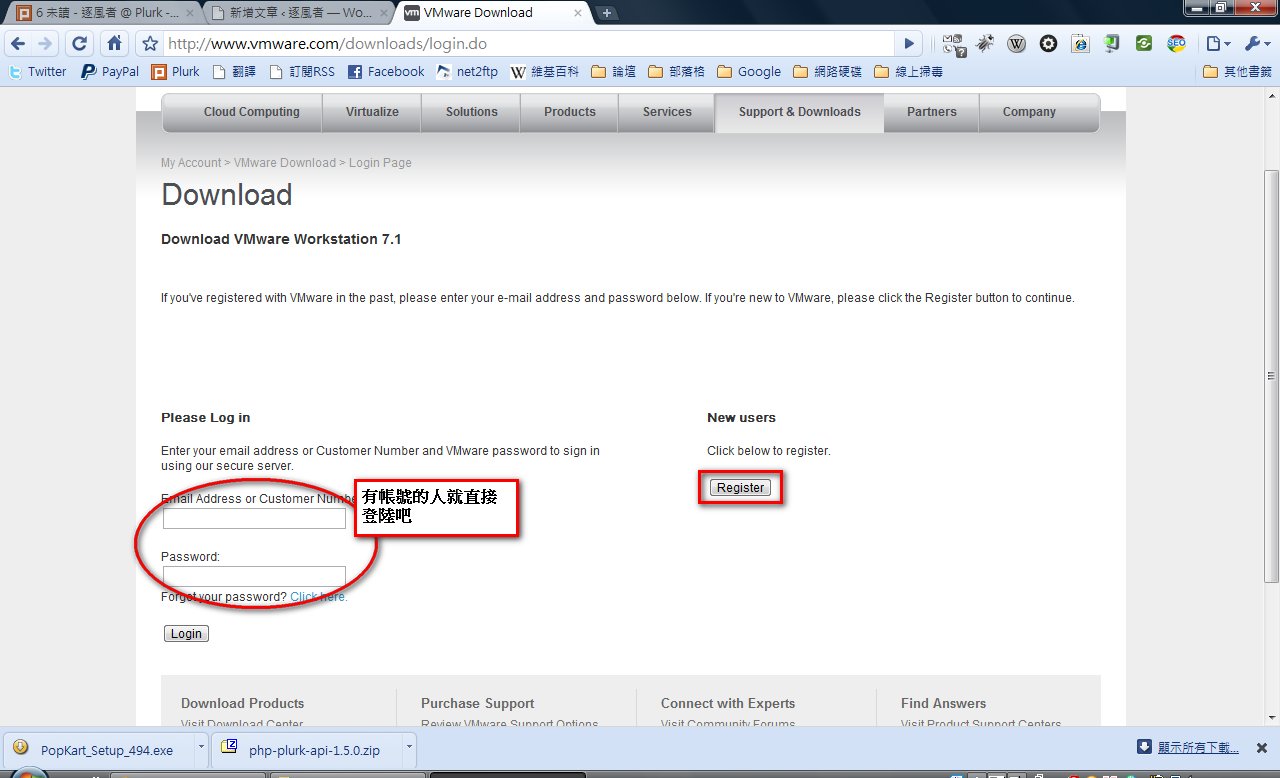Expand the 其他書籤 folder
Image resolution: width=1280 pixels, height=778 pixels.
[x=1237, y=72]
